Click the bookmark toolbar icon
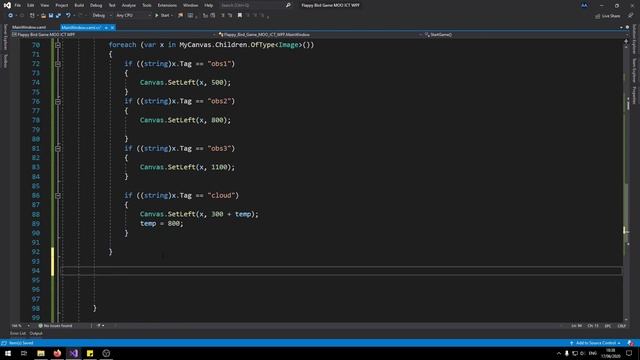Viewport: 640px width, 360px height. click(x=240, y=16)
